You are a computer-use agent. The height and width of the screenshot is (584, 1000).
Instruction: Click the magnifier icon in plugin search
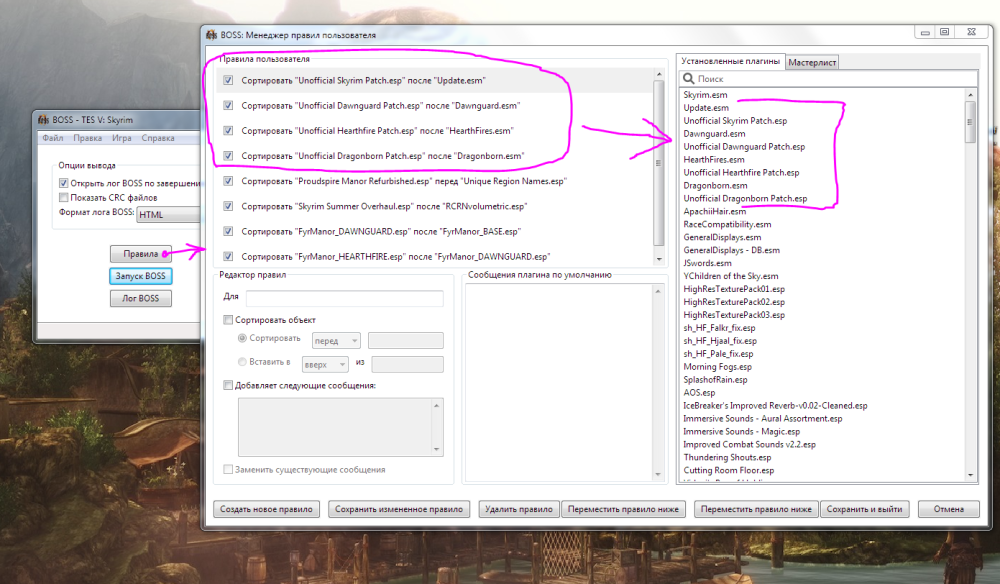click(688, 78)
